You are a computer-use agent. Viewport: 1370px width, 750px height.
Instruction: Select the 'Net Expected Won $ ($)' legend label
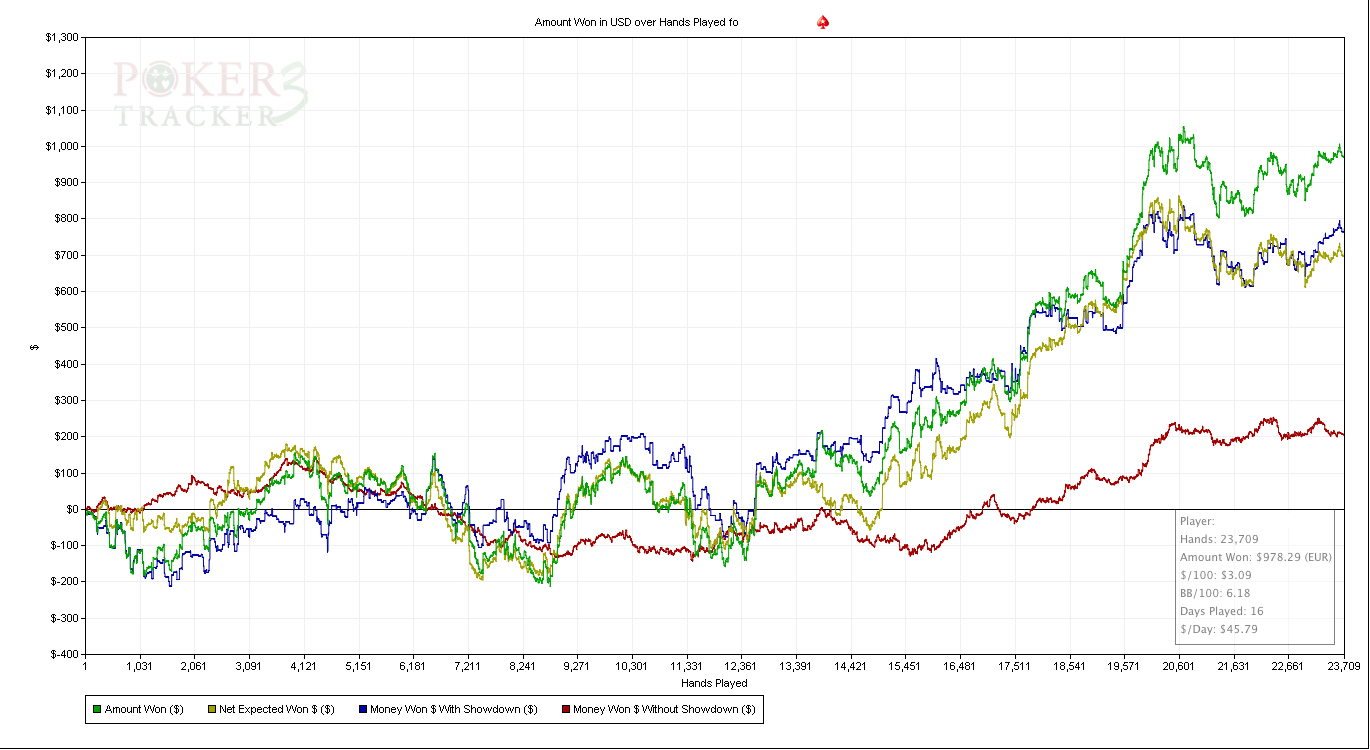(x=277, y=709)
